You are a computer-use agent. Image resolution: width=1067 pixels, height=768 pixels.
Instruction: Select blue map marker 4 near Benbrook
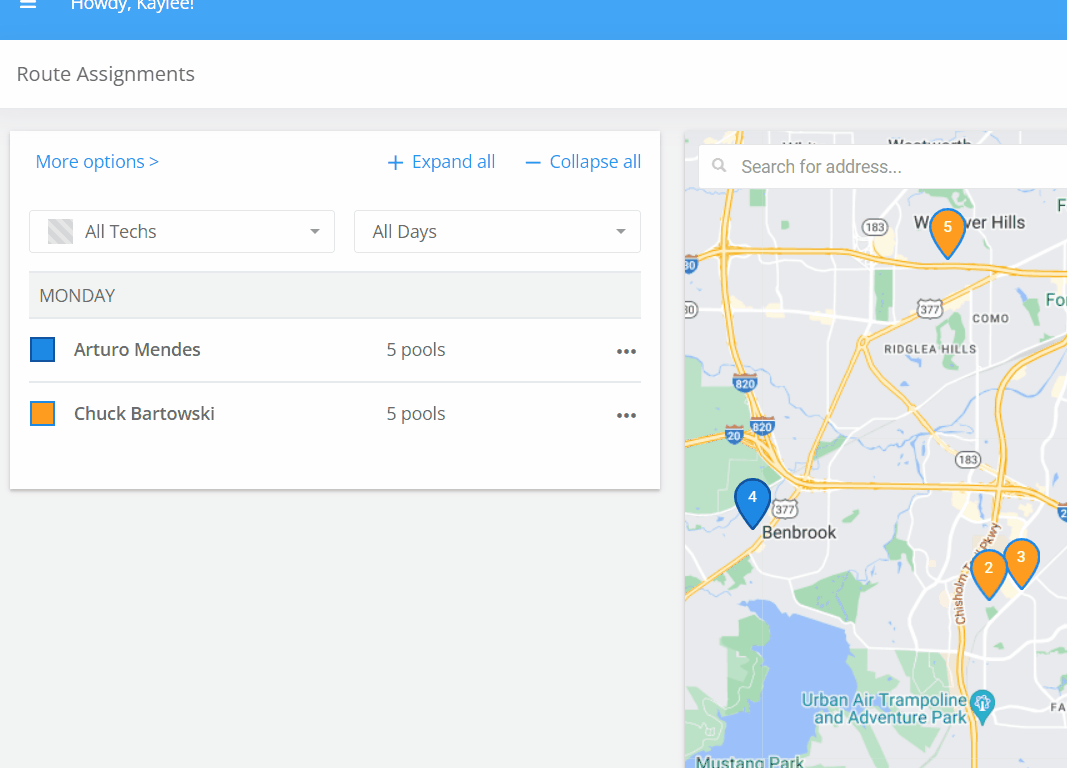click(x=752, y=497)
